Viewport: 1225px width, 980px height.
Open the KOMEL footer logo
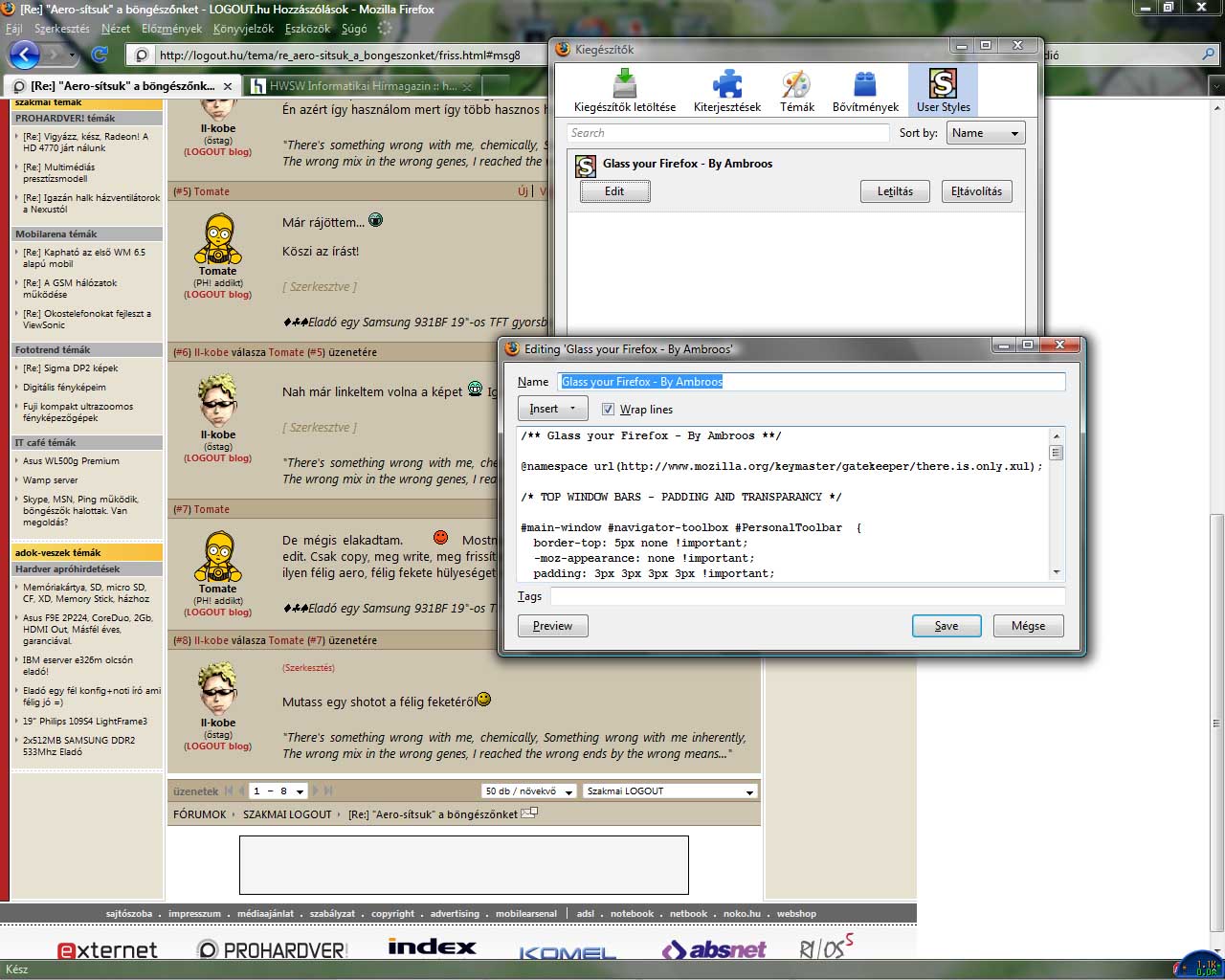(568, 952)
